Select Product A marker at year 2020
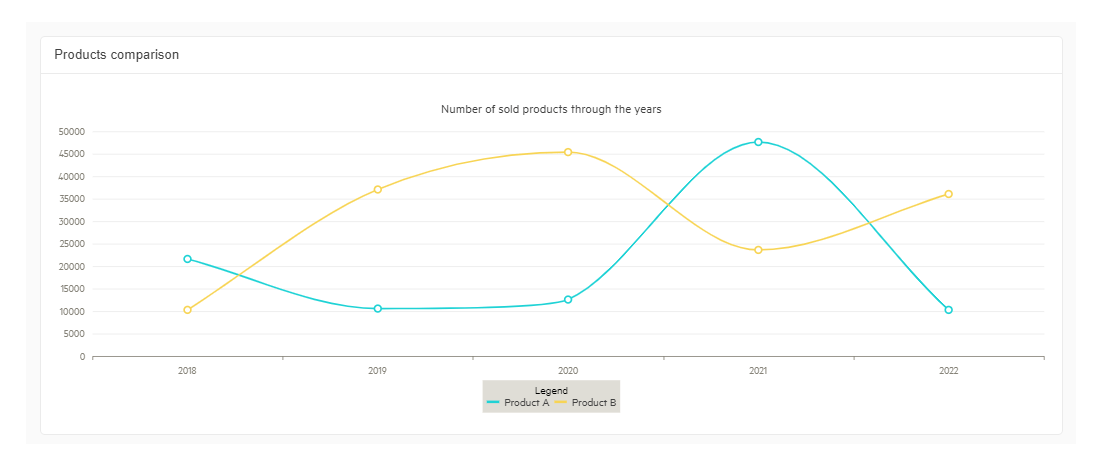 (568, 300)
